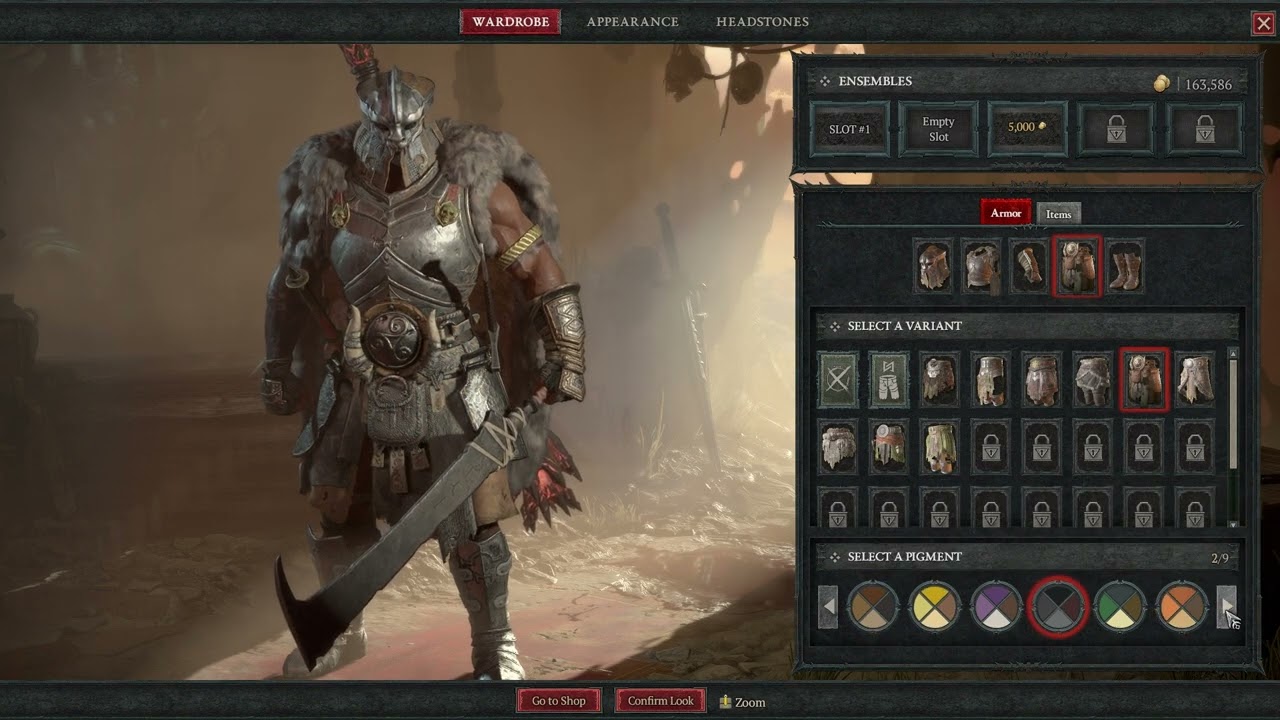Choose the plain pants outline variant
Screen dimensions: 1280x720
pyautogui.click(x=889, y=380)
